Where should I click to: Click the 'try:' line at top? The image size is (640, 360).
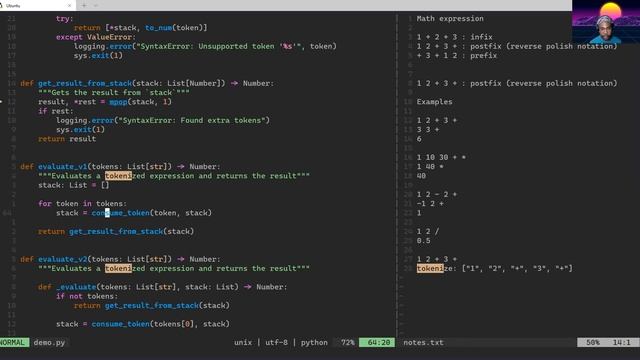tap(64, 18)
